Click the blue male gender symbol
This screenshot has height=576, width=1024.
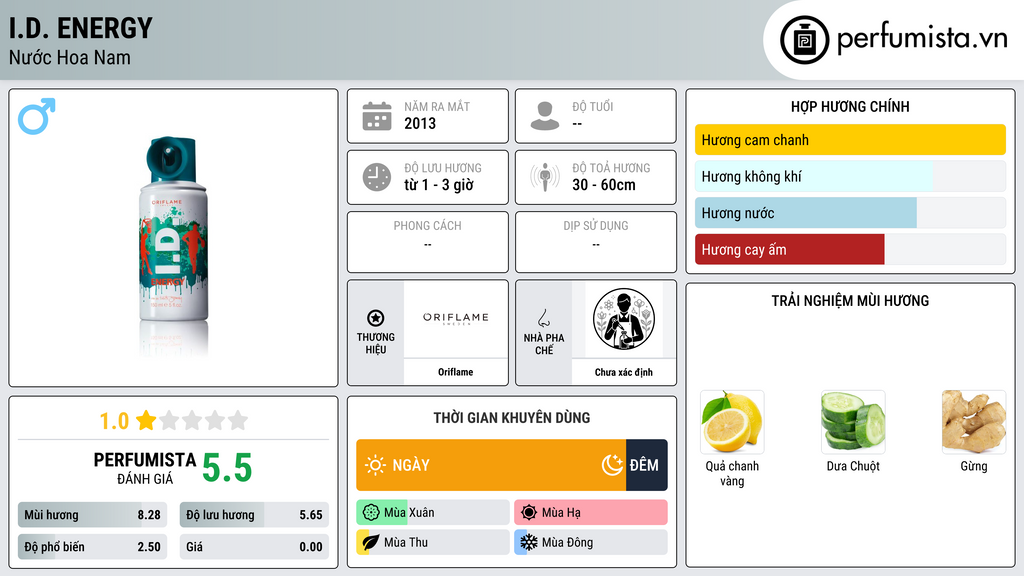pyautogui.click(x=37, y=116)
